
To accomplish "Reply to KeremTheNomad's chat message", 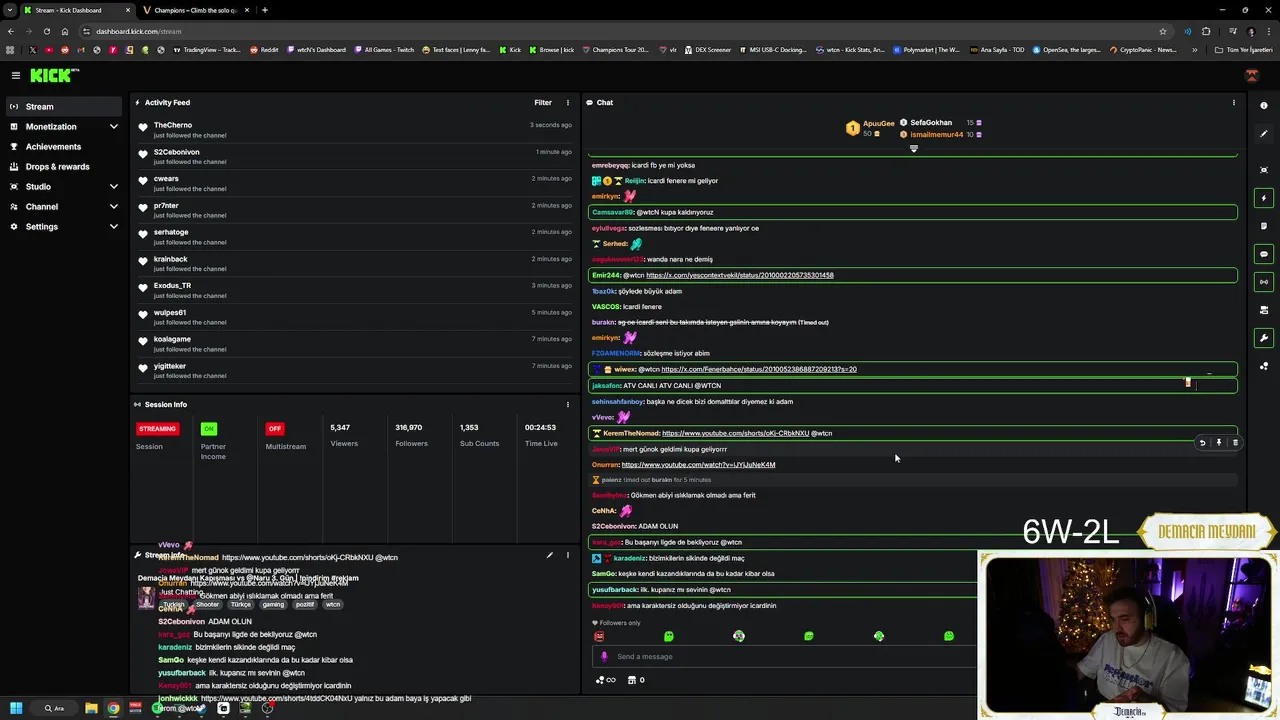I will [1202, 442].
